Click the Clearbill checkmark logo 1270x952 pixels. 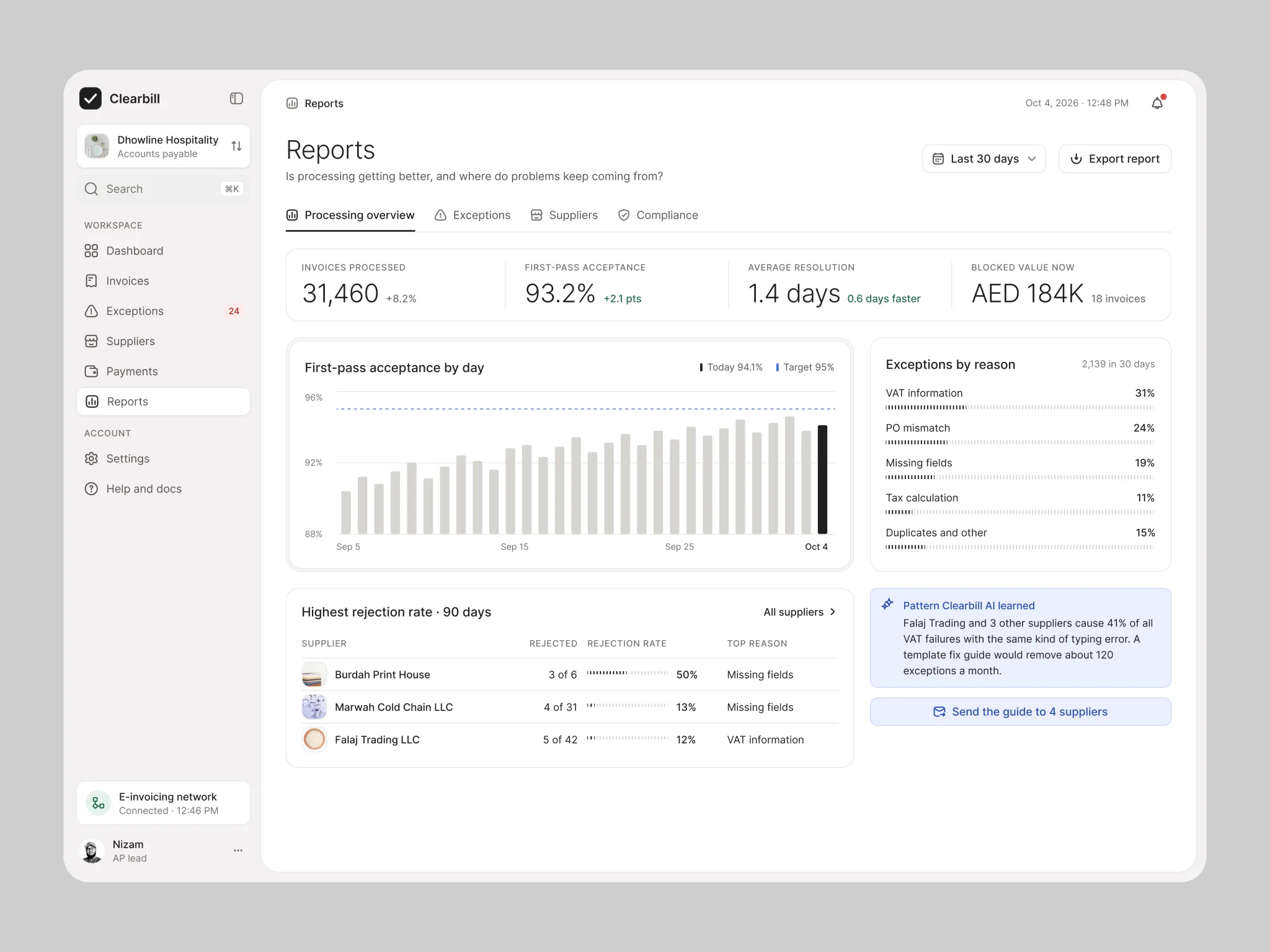click(91, 99)
